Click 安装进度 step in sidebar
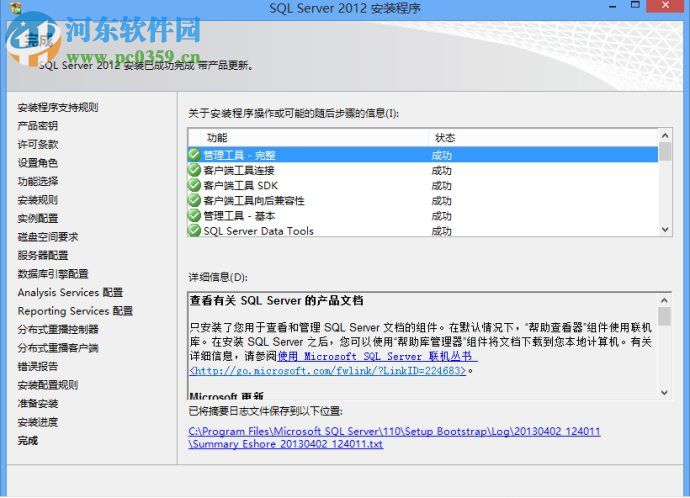 (x=37, y=422)
